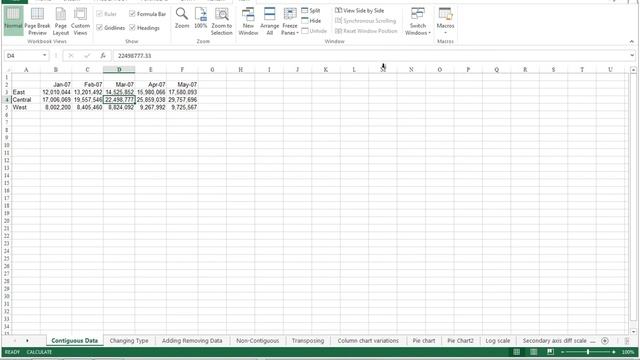Enable View Side by Side

tap(360, 11)
